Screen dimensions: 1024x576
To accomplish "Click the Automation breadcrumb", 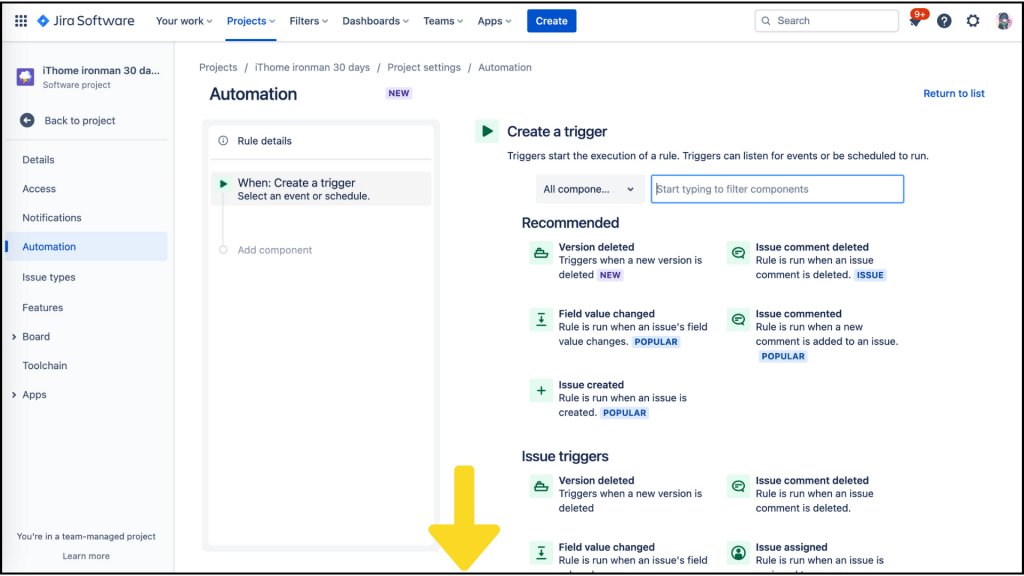I will [x=505, y=67].
